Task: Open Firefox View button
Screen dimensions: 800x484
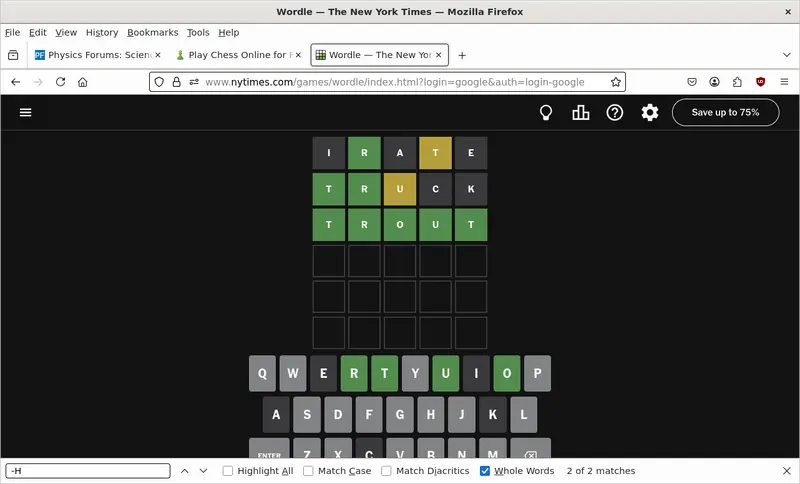Action: click(x=13, y=55)
